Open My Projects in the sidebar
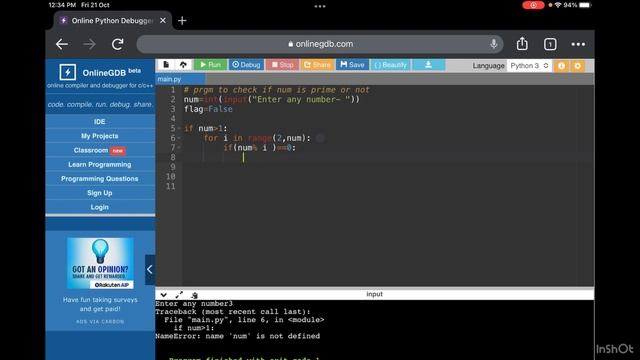Screen dimensions: 640x360 point(100,136)
